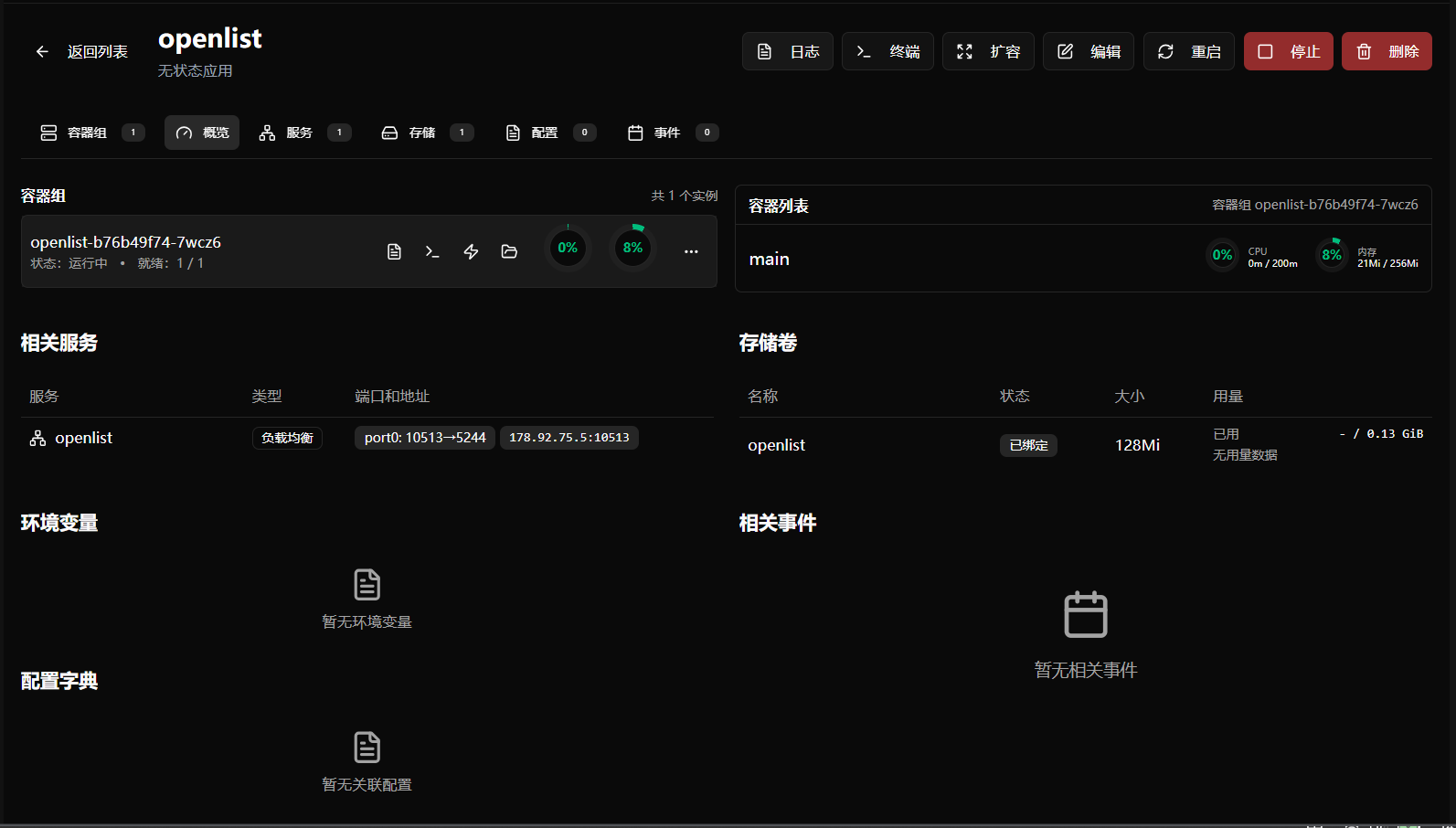Image resolution: width=1456 pixels, height=828 pixels.
Task: Go back via 返回列表 arrow
Action: click(42, 52)
